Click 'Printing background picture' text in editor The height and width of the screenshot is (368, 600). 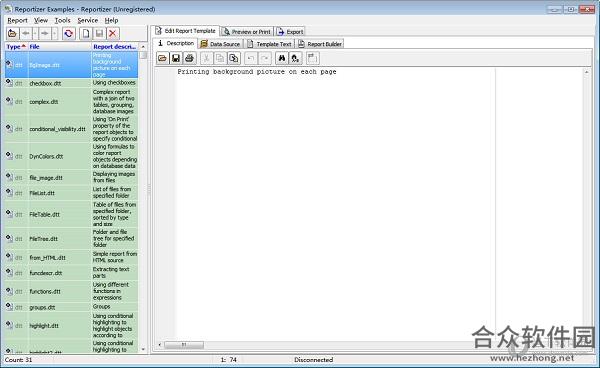pyautogui.click(x=257, y=72)
